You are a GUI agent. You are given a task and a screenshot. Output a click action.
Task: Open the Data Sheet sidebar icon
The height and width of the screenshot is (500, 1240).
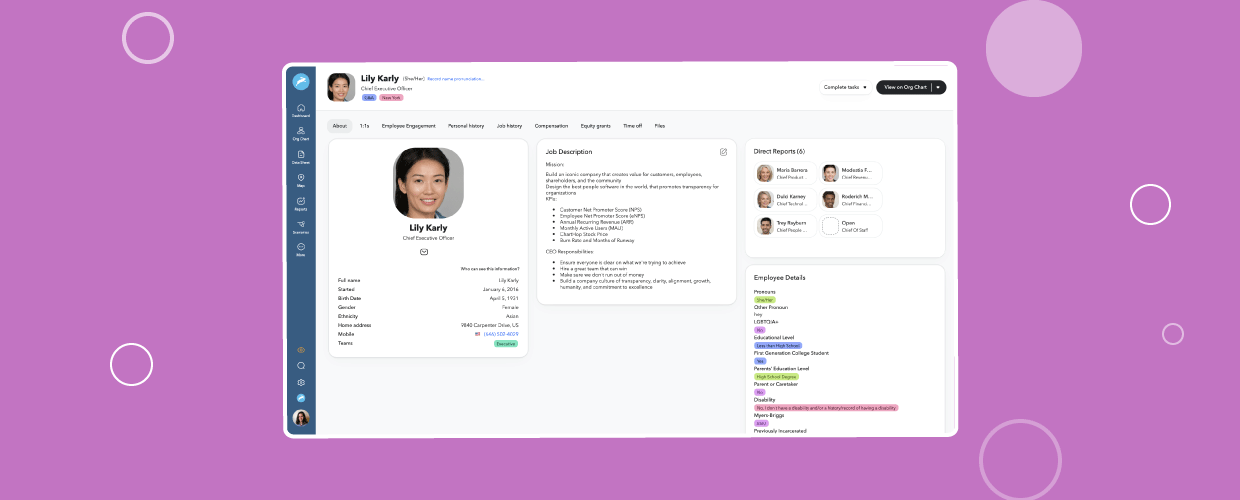[x=301, y=156]
